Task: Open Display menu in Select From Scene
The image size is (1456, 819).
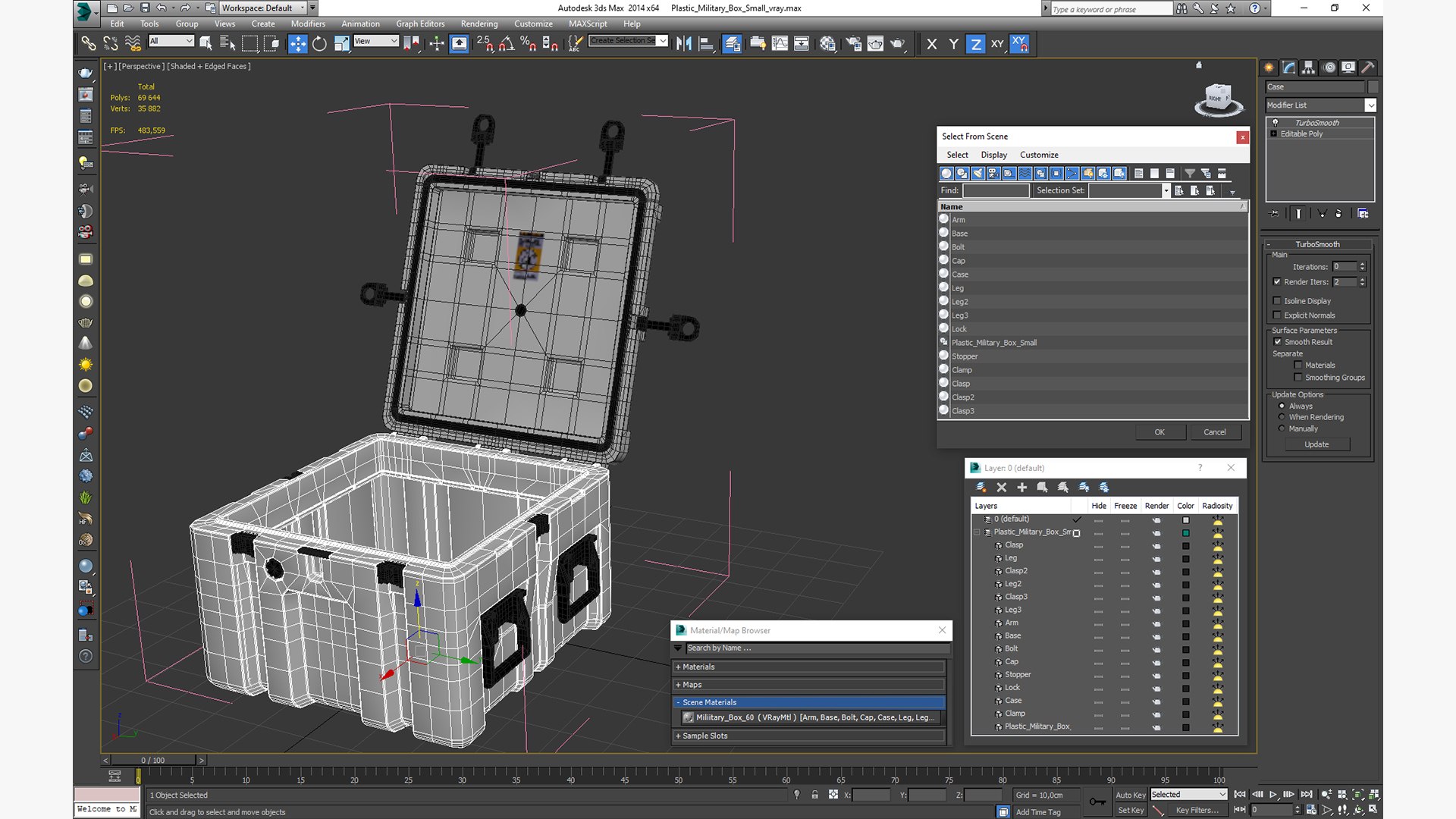Action: click(x=993, y=155)
